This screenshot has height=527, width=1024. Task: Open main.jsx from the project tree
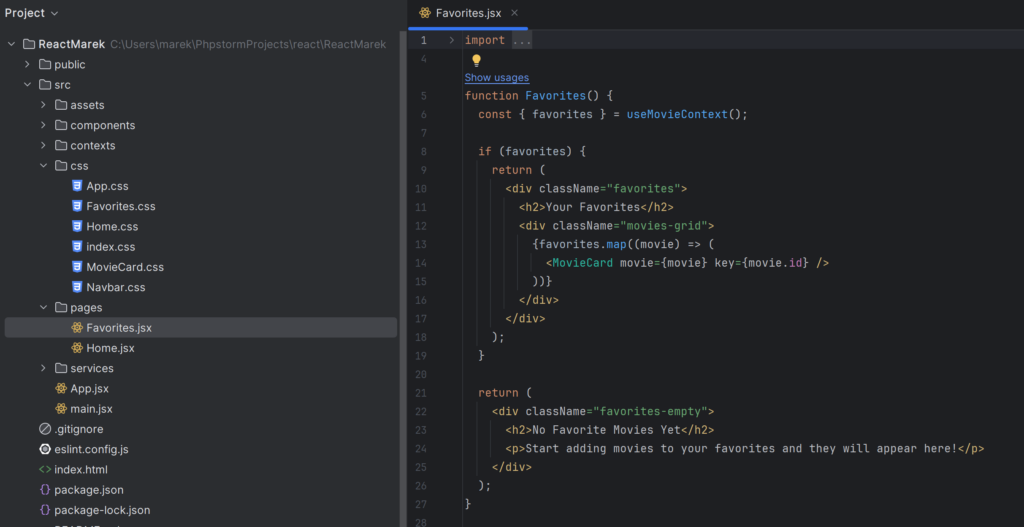tap(91, 409)
